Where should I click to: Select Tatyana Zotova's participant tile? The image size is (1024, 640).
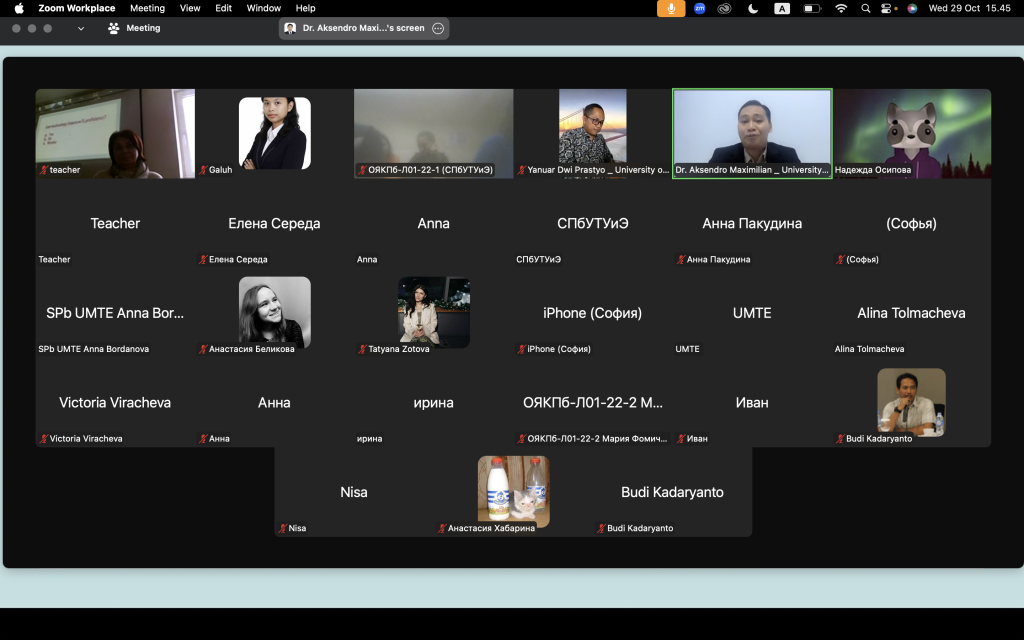coord(433,313)
